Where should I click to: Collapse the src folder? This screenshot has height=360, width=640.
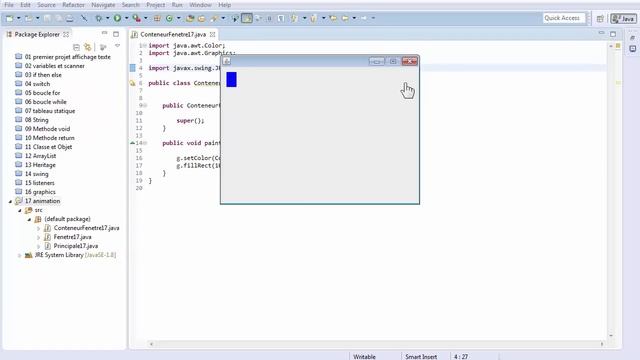[20, 210]
